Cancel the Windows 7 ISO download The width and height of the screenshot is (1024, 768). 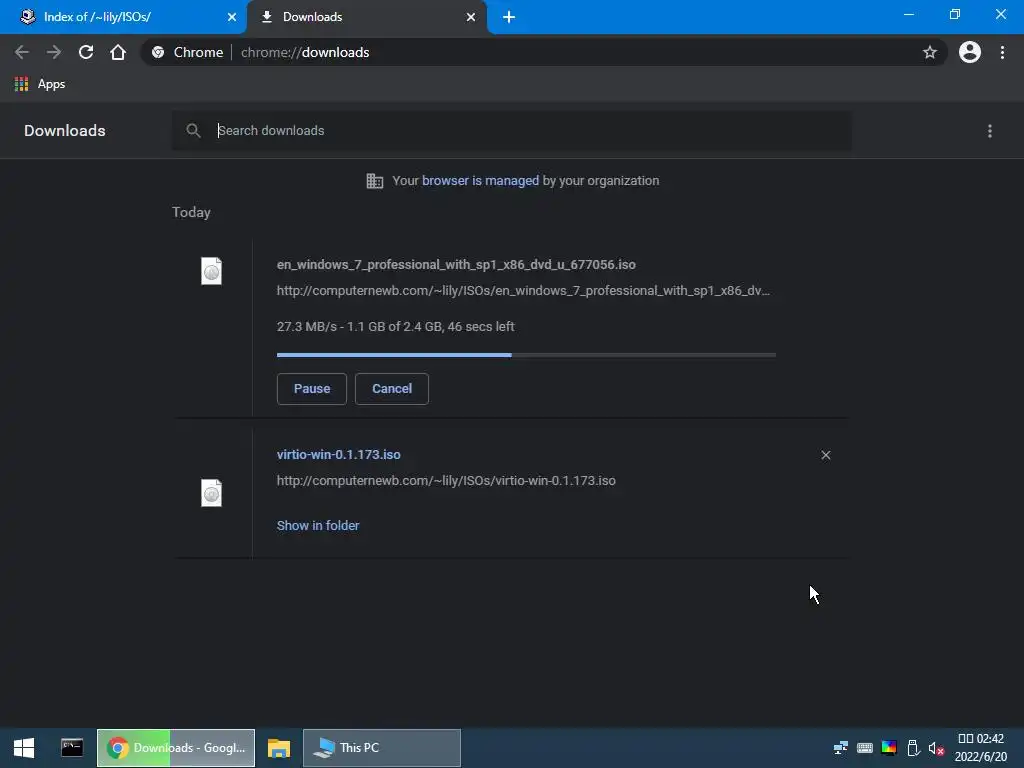point(392,389)
